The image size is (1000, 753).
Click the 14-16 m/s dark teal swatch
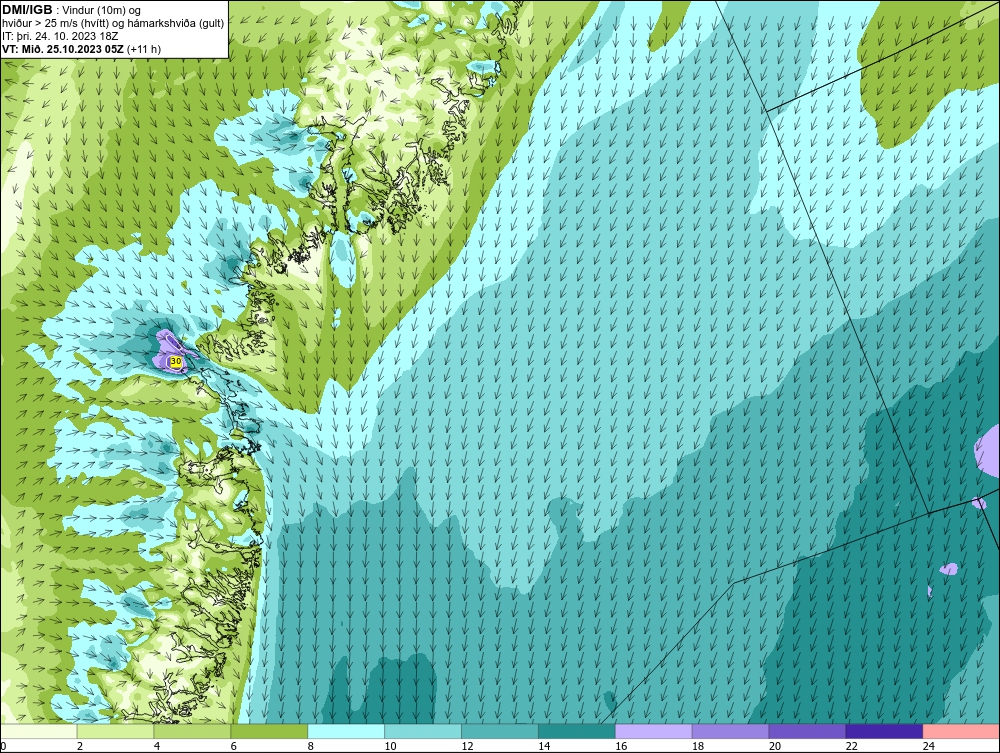577,731
